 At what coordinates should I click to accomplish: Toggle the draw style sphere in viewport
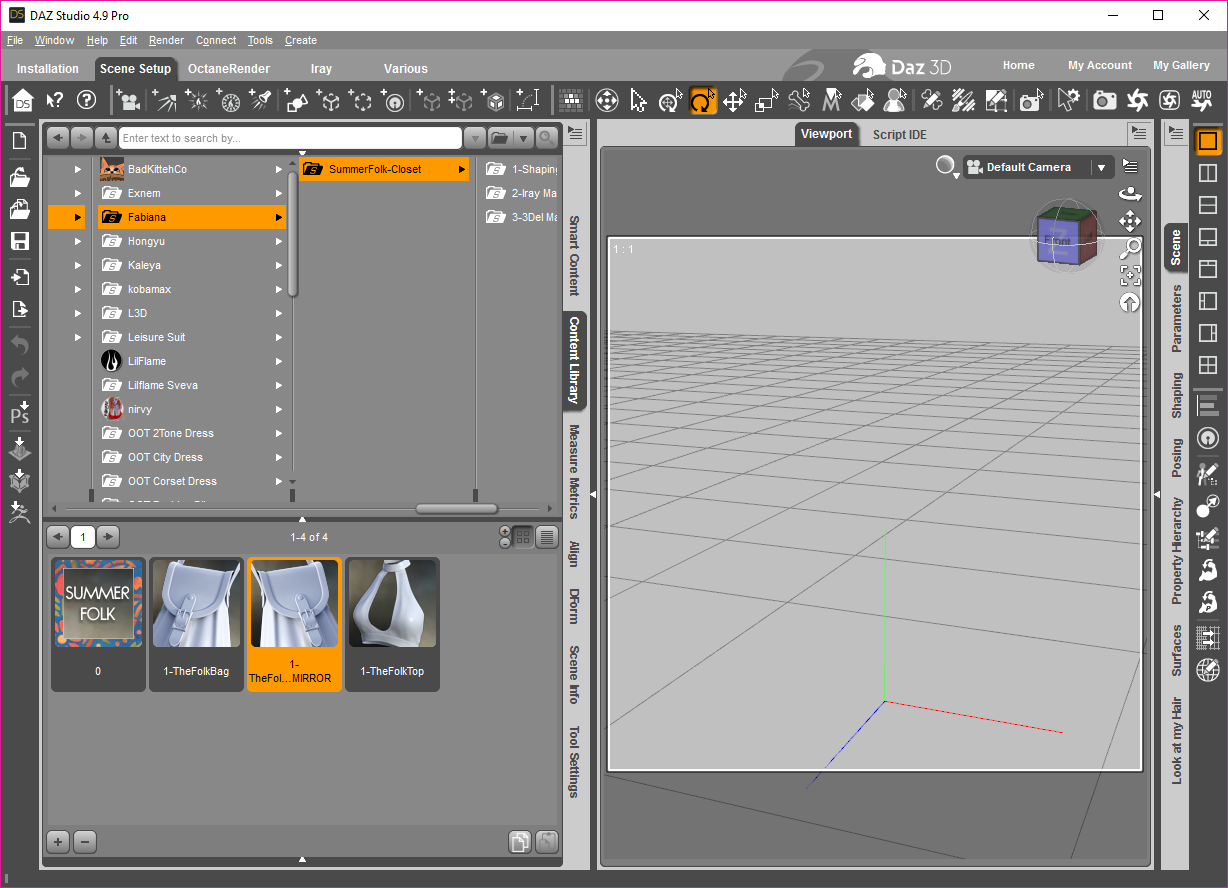pyautogui.click(x=945, y=166)
